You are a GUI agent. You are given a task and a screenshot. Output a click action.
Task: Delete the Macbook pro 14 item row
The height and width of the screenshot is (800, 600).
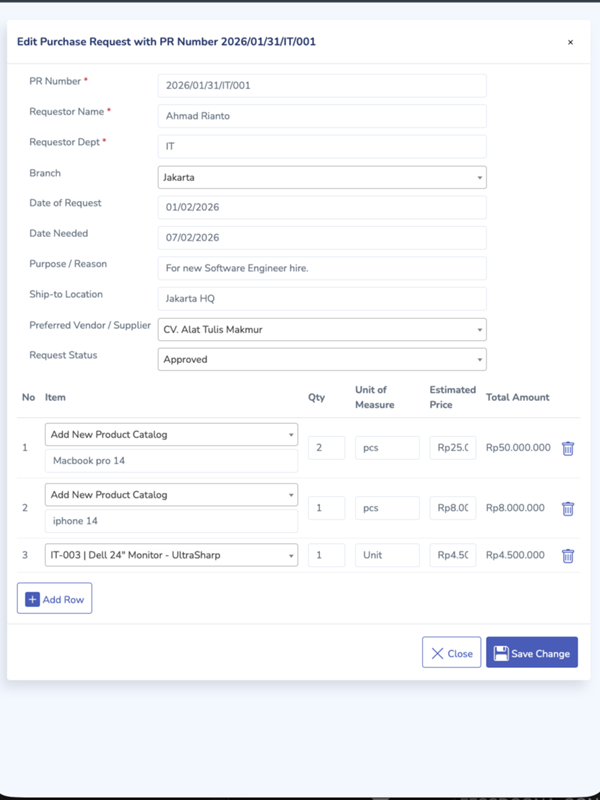(568, 448)
